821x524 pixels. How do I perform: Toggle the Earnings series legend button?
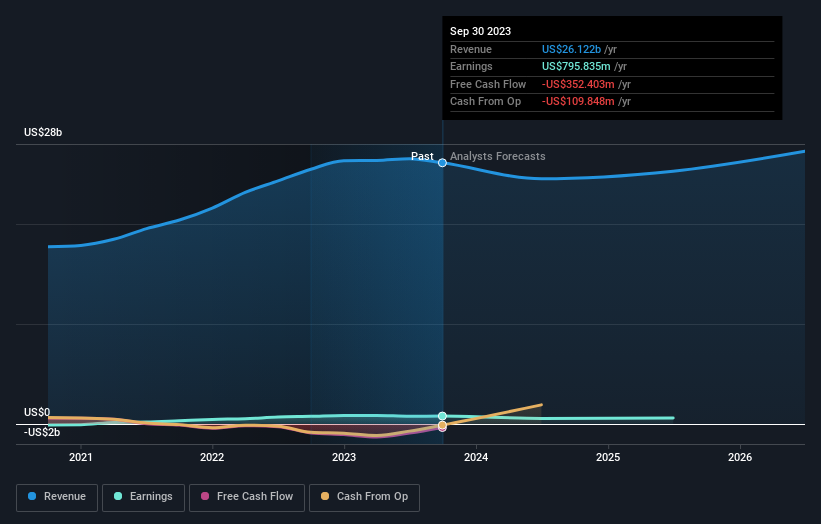tap(143, 497)
